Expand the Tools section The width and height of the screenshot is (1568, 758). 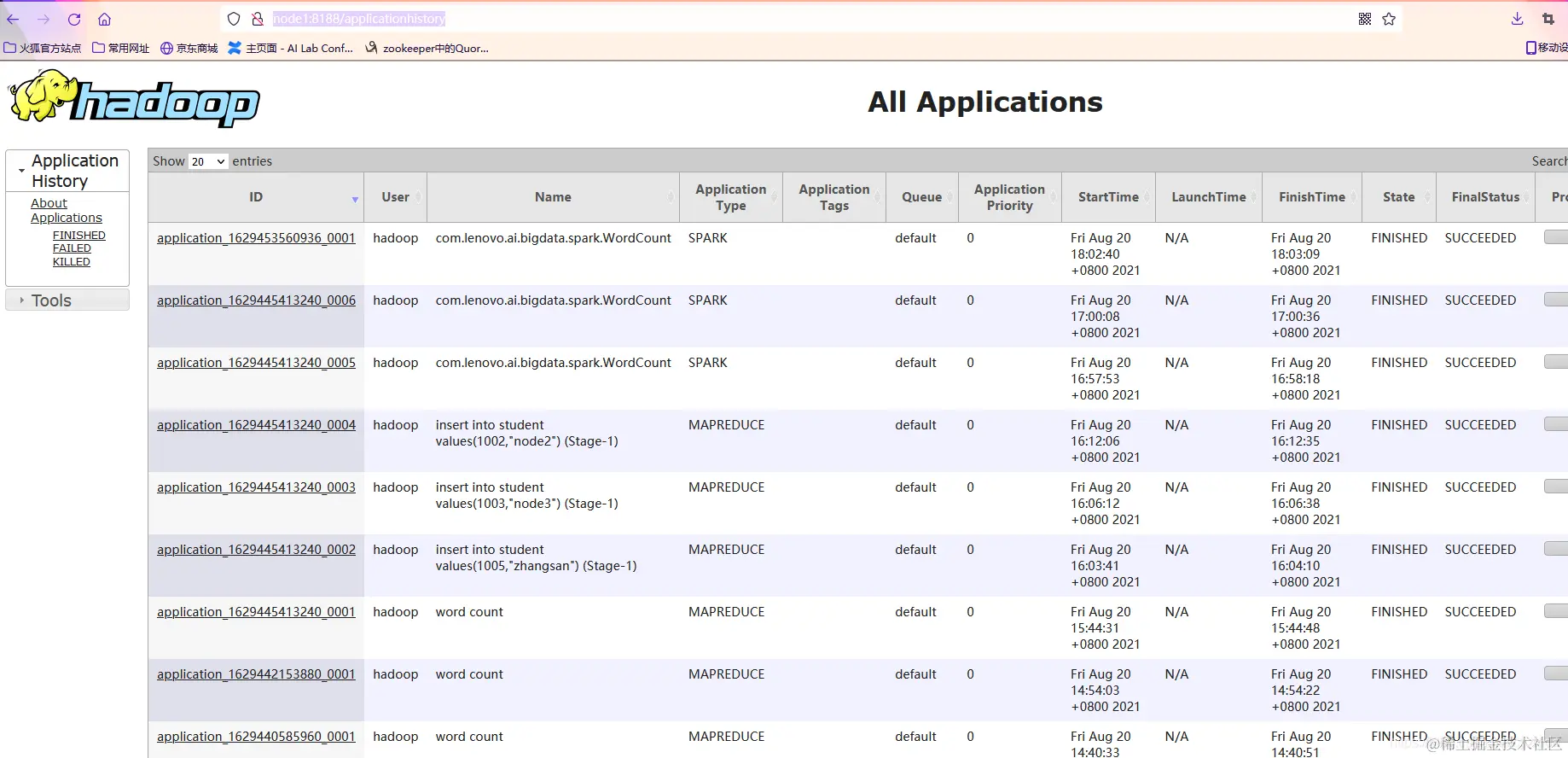67,300
